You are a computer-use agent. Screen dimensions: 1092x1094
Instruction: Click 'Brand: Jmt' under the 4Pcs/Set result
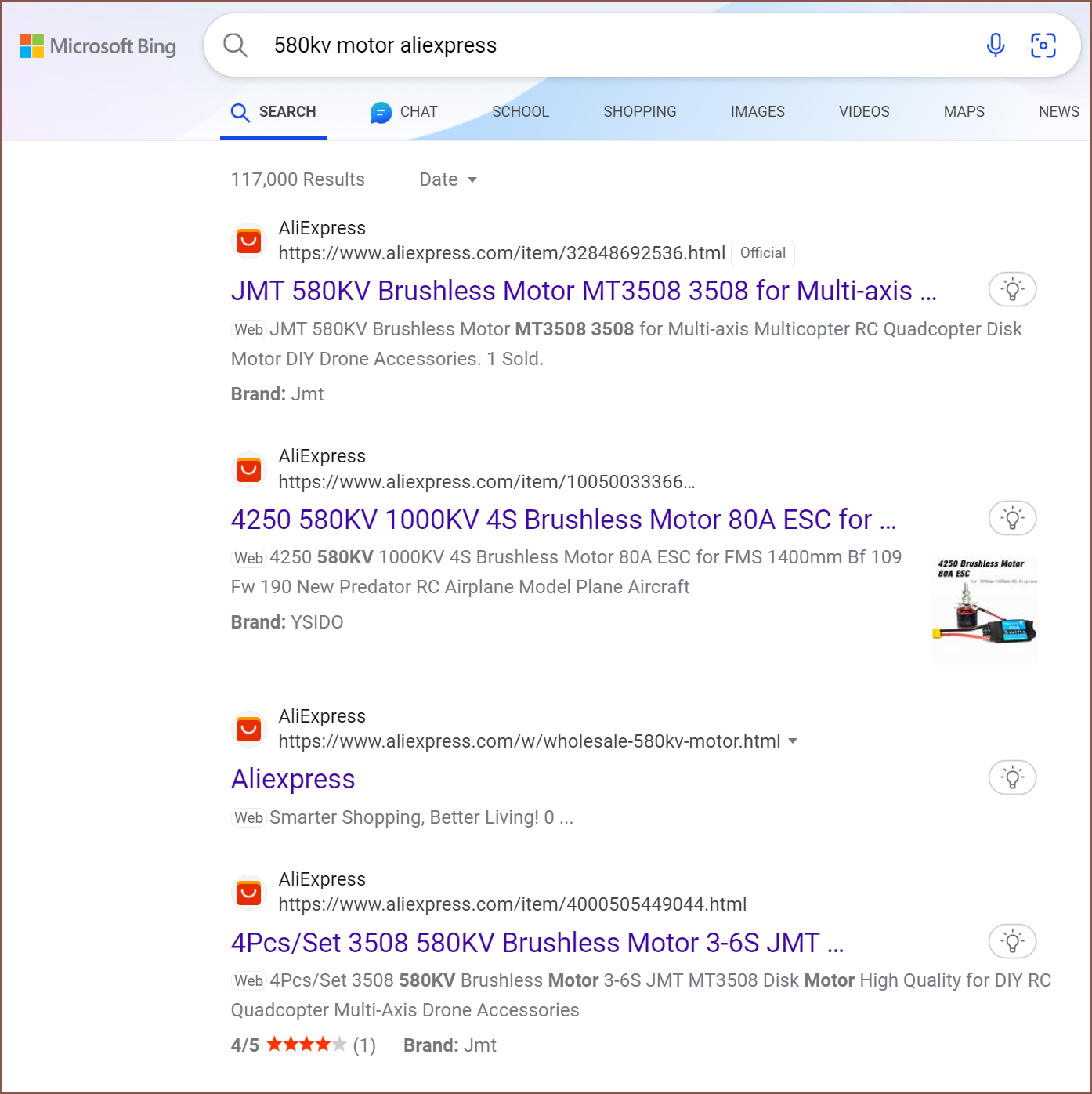click(450, 1045)
